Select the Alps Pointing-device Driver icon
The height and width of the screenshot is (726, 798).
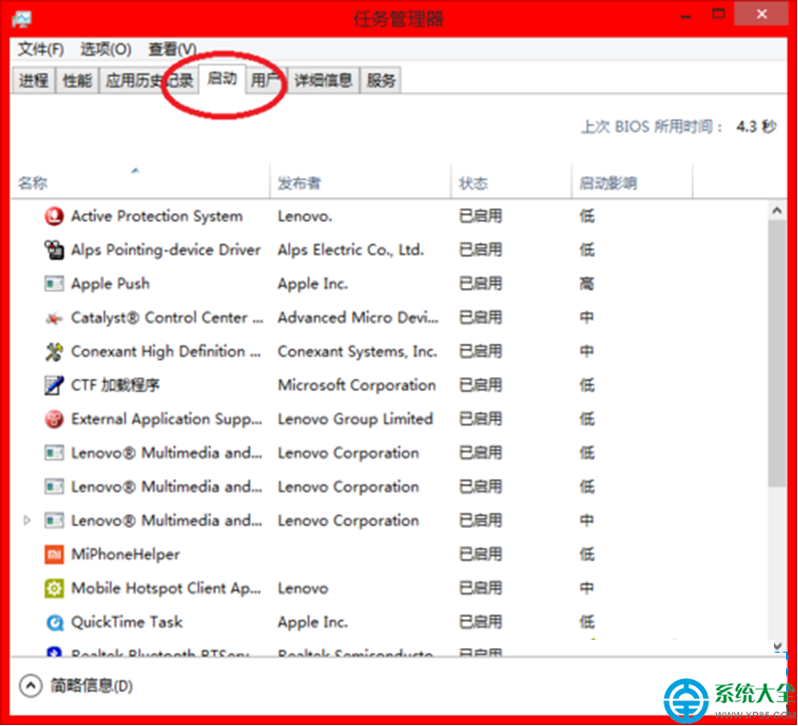pyautogui.click(x=54, y=250)
